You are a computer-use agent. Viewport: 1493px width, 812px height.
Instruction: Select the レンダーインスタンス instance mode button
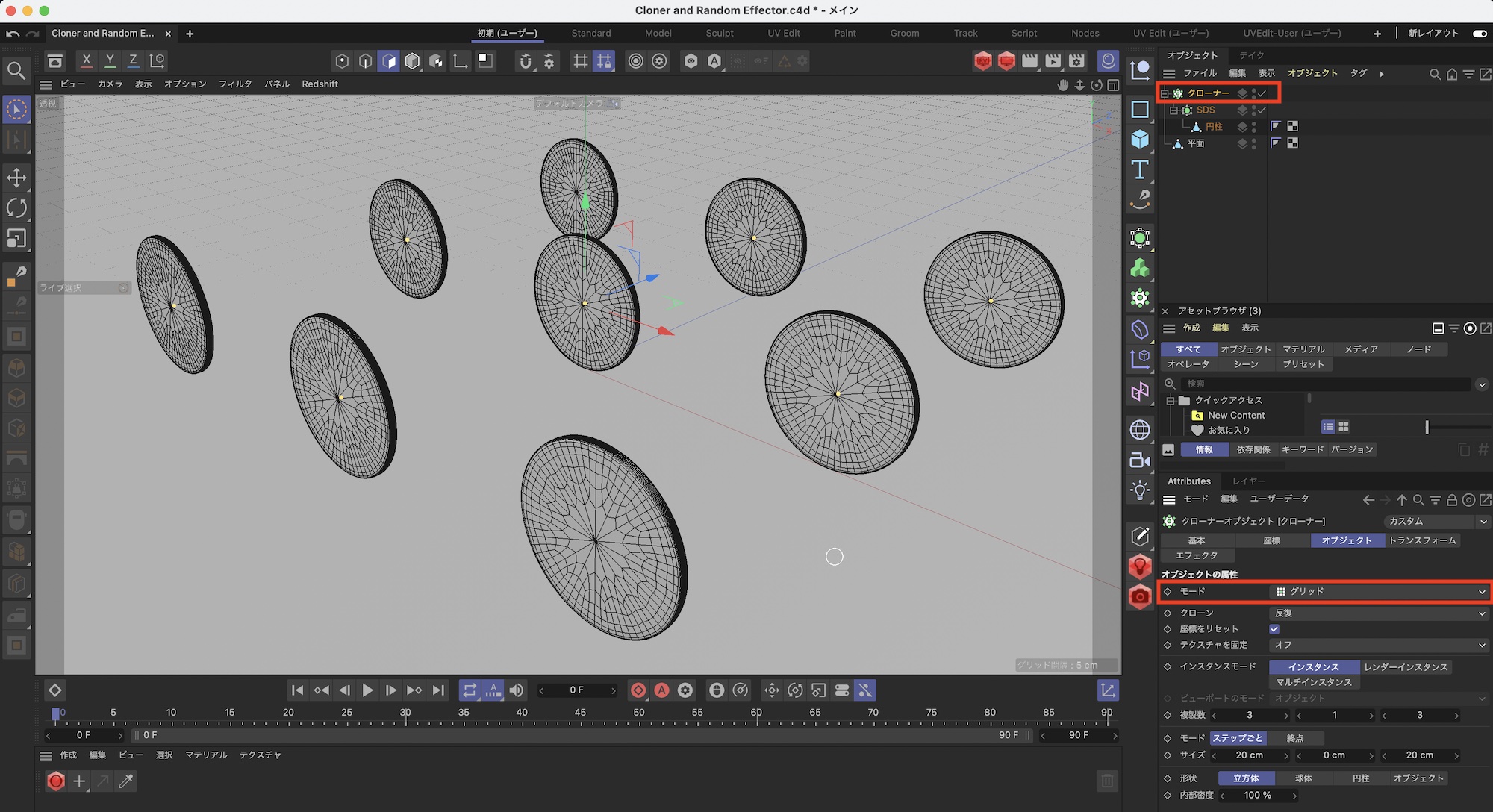tap(1405, 667)
